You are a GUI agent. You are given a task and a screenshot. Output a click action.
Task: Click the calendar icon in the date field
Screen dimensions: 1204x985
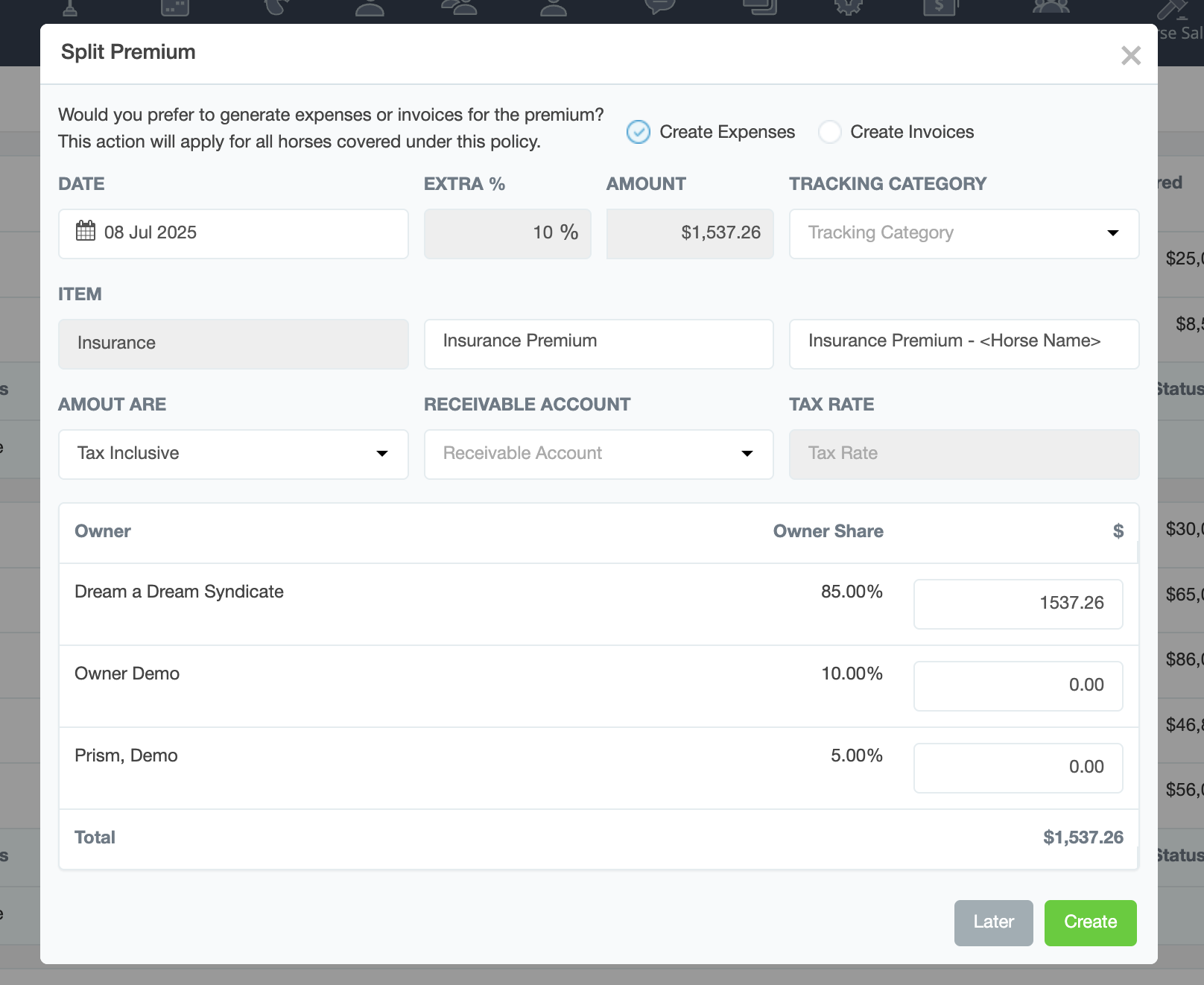tap(86, 232)
